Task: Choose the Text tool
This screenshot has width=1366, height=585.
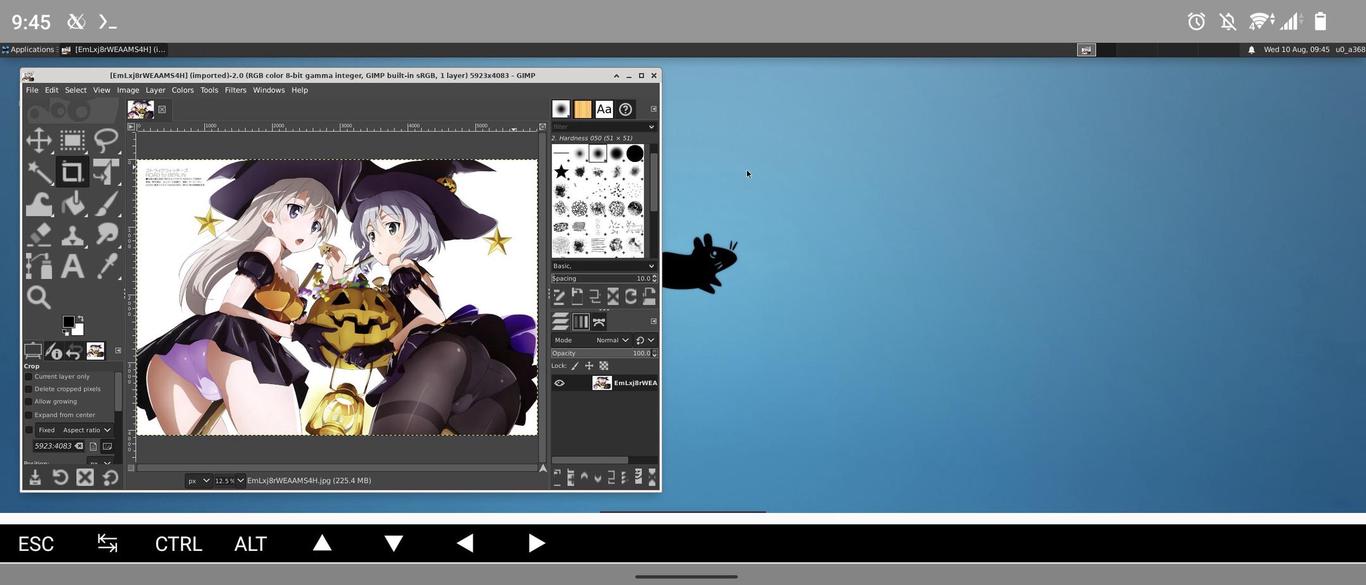Action: click(x=72, y=266)
